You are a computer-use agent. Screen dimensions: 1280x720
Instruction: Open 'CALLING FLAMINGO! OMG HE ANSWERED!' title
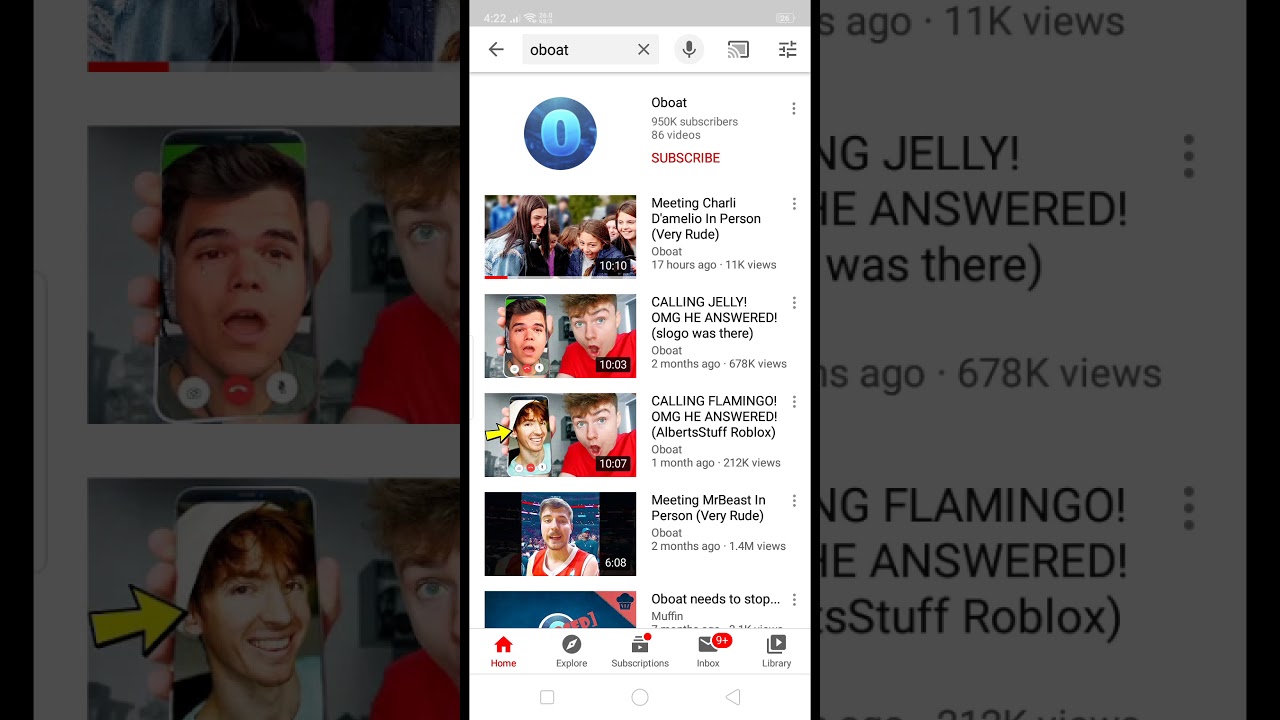(714, 417)
